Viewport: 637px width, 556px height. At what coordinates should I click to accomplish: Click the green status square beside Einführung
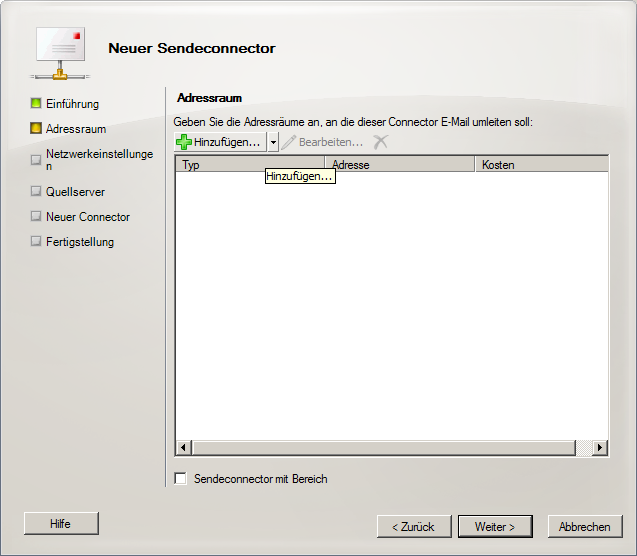pyautogui.click(x=36, y=103)
